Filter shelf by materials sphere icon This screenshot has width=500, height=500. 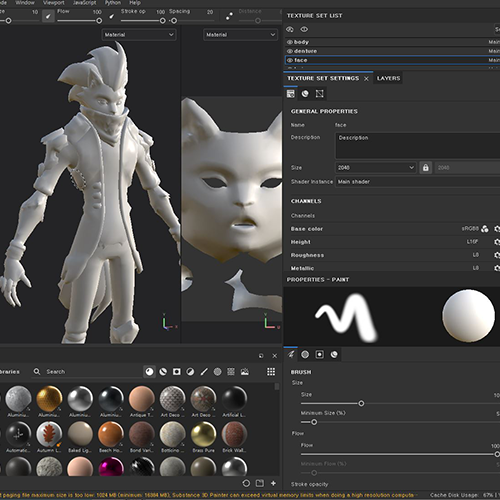[x=149, y=372]
